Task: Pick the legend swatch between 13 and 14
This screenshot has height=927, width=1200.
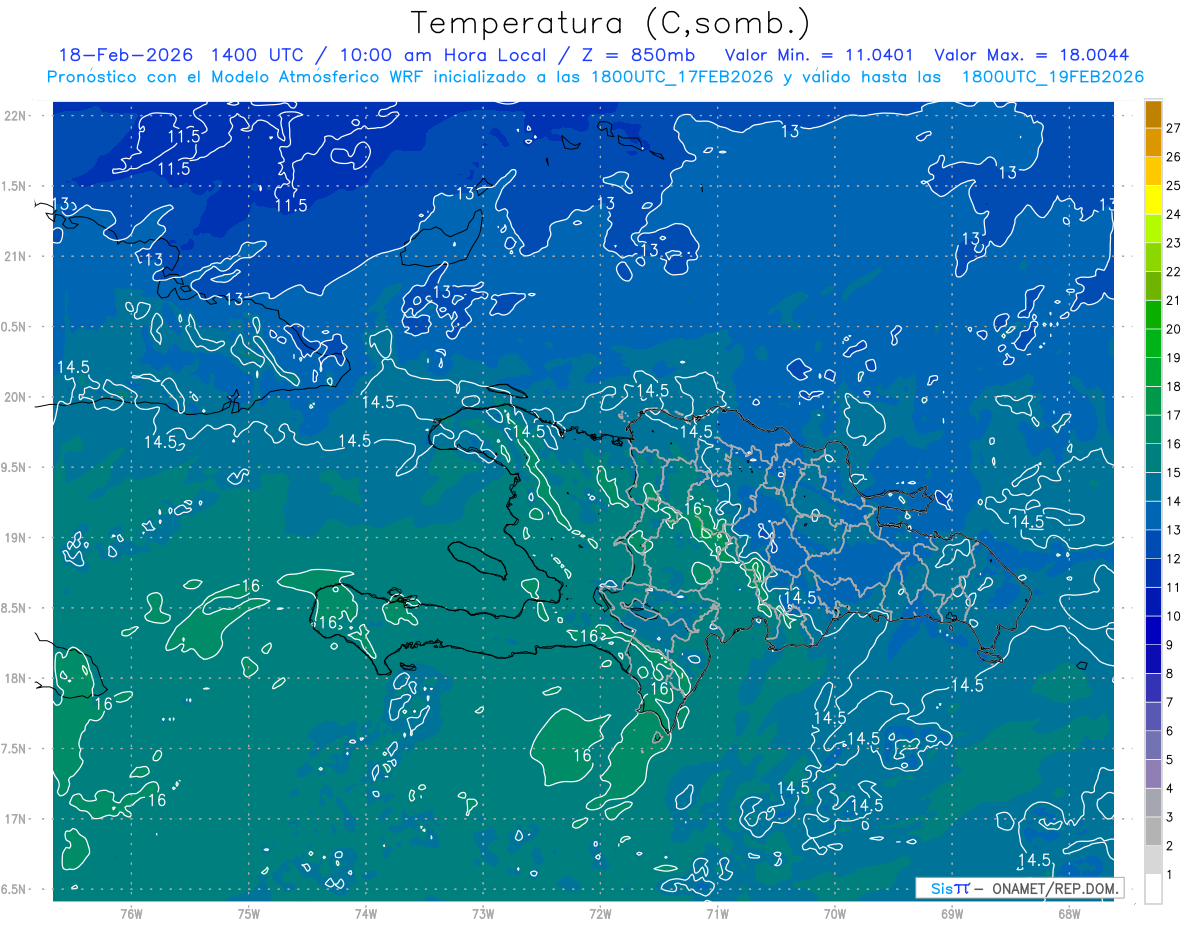Action: [x=1153, y=515]
